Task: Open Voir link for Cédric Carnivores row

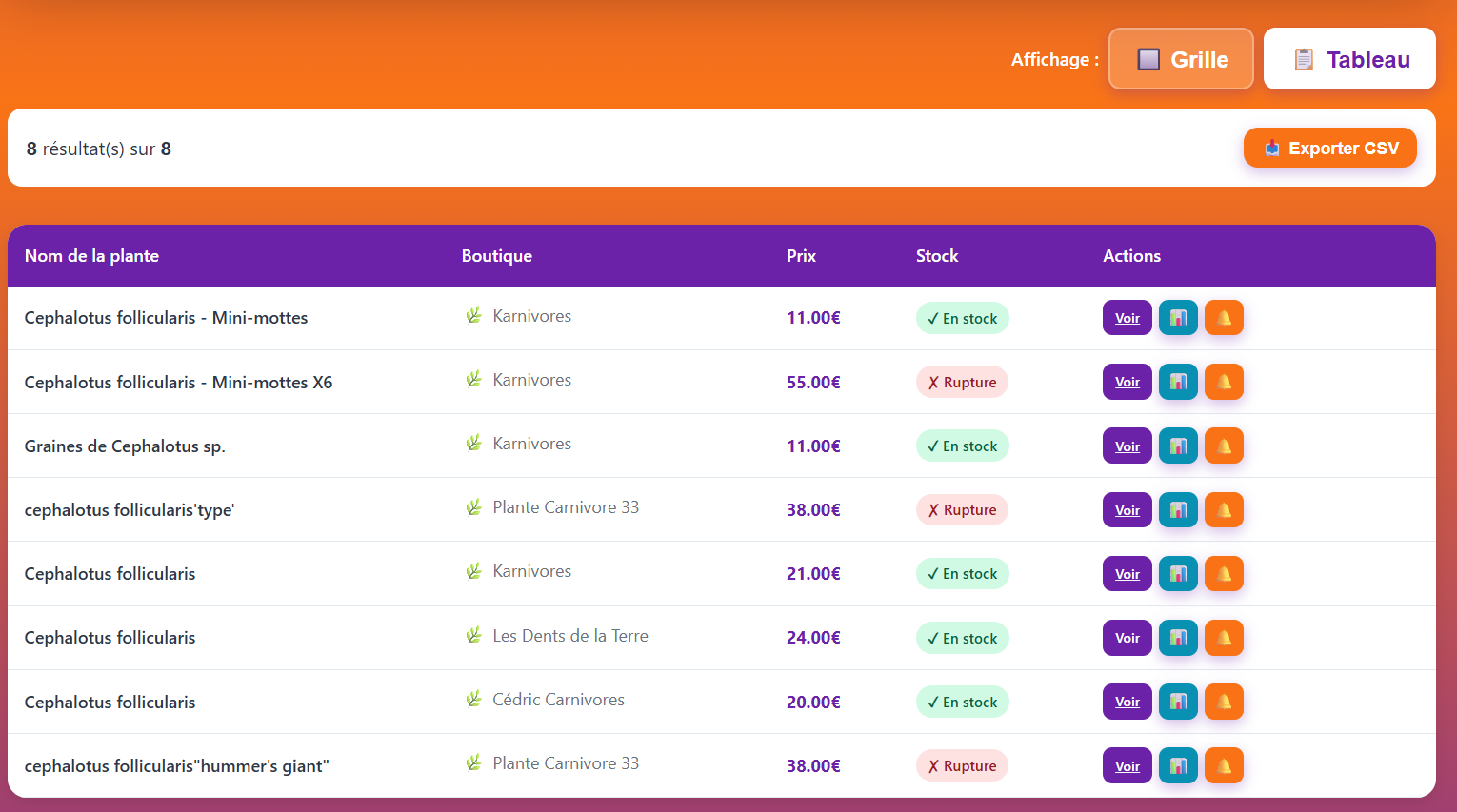Action: point(1128,702)
